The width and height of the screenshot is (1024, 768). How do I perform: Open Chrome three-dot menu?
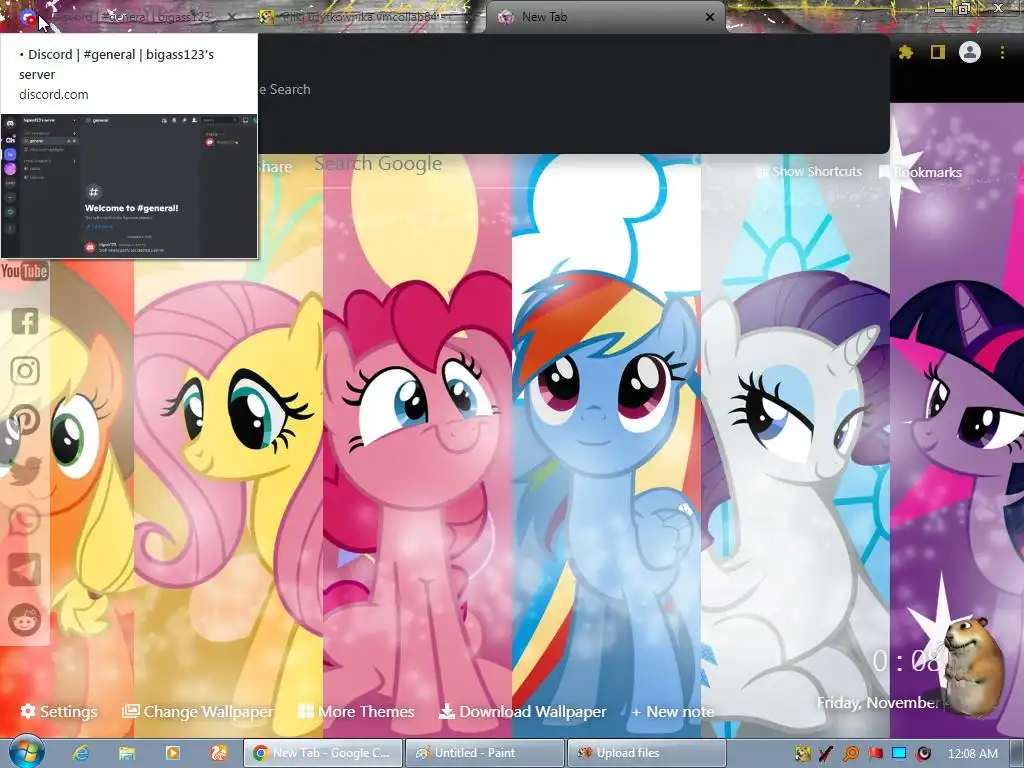pyautogui.click(x=1002, y=52)
